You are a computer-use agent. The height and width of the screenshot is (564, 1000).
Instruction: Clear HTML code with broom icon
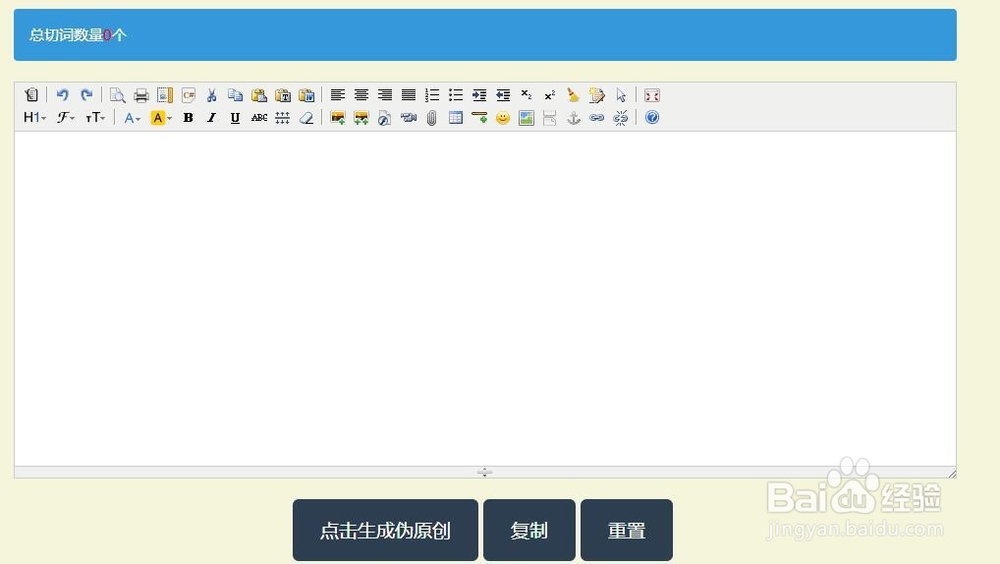(x=573, y=95)
